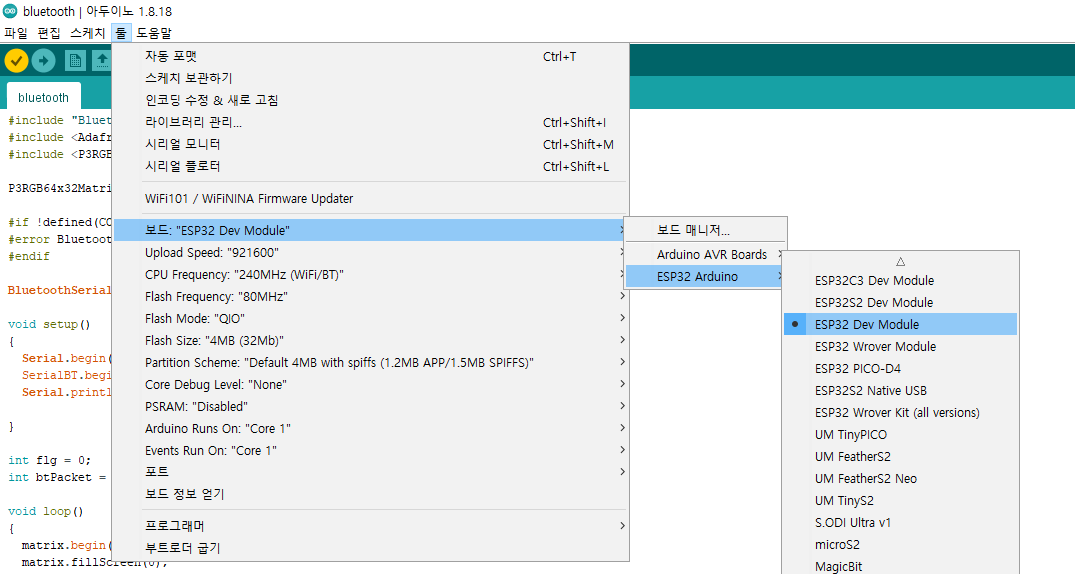This screenshot has height=574, width=1075.
Task: Select the checked ESP32 Dev Module board
Action: [x=900, y=324]
